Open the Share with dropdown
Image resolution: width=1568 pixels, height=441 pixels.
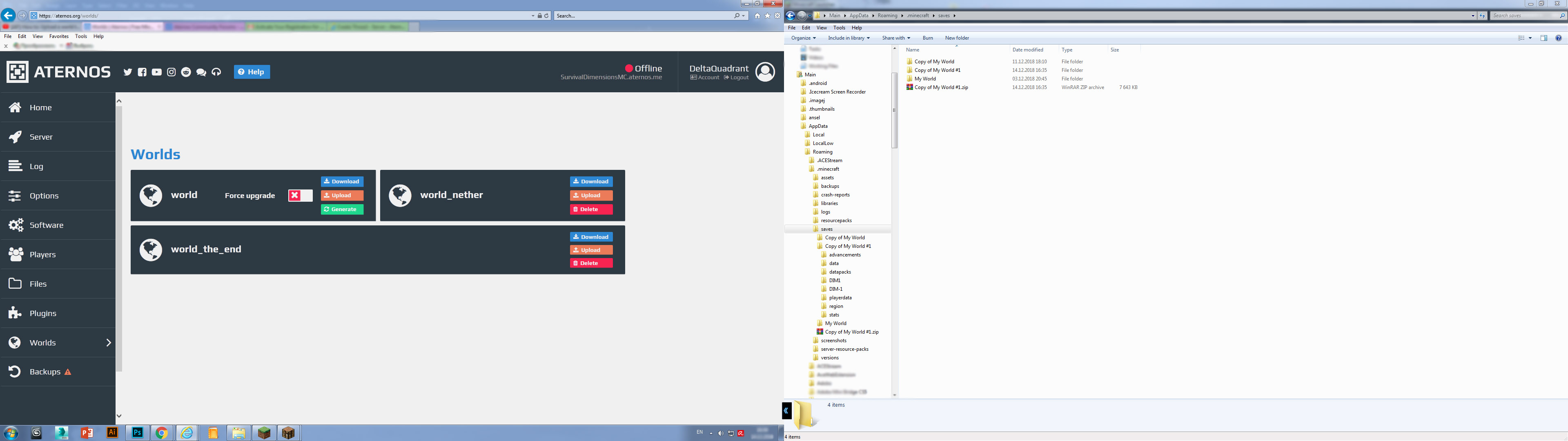click(896, 38)
